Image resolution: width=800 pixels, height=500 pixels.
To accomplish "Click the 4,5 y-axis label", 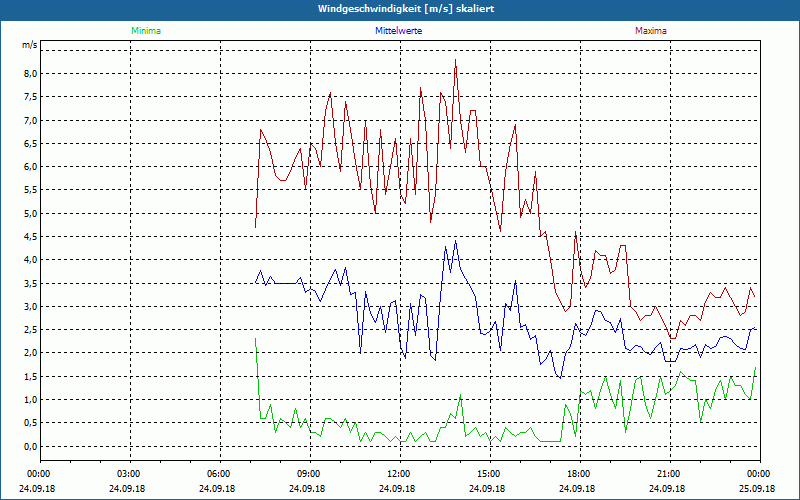I will tap(30, 236).
